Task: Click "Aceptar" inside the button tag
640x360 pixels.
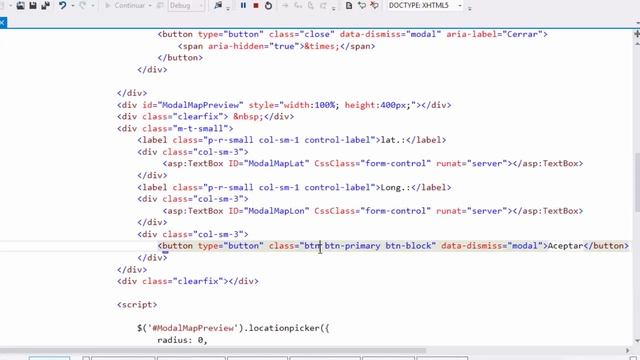Action: (565, 246)
